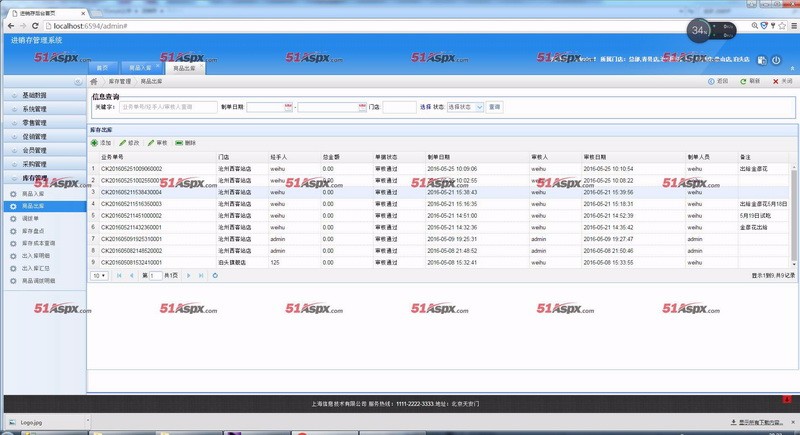Click 库存管理 in the breadcrumb

pos(120,82)
